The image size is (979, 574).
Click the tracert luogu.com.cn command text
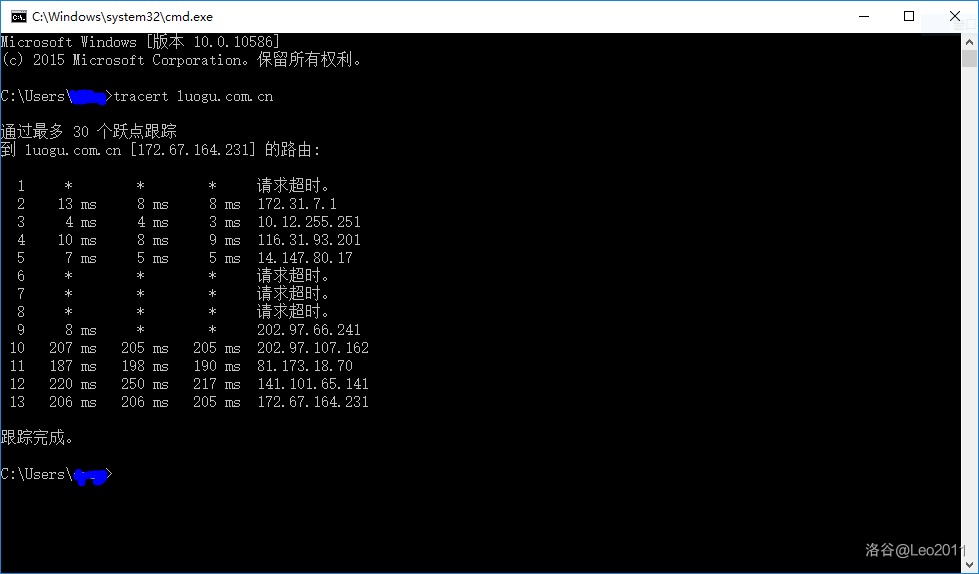194,96
